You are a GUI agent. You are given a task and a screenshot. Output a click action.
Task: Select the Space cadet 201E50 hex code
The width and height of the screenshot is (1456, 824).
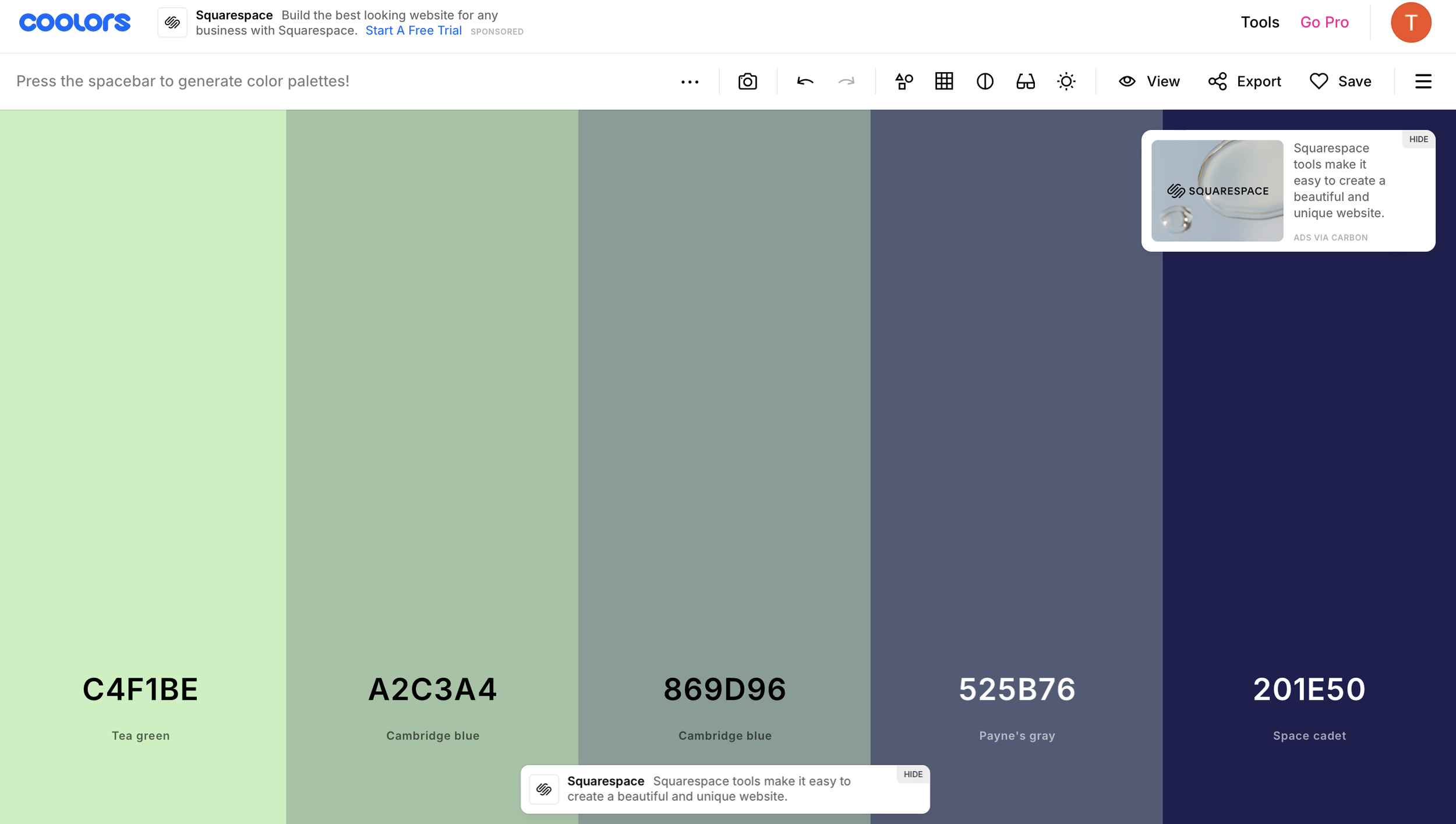coord(1309,689)
